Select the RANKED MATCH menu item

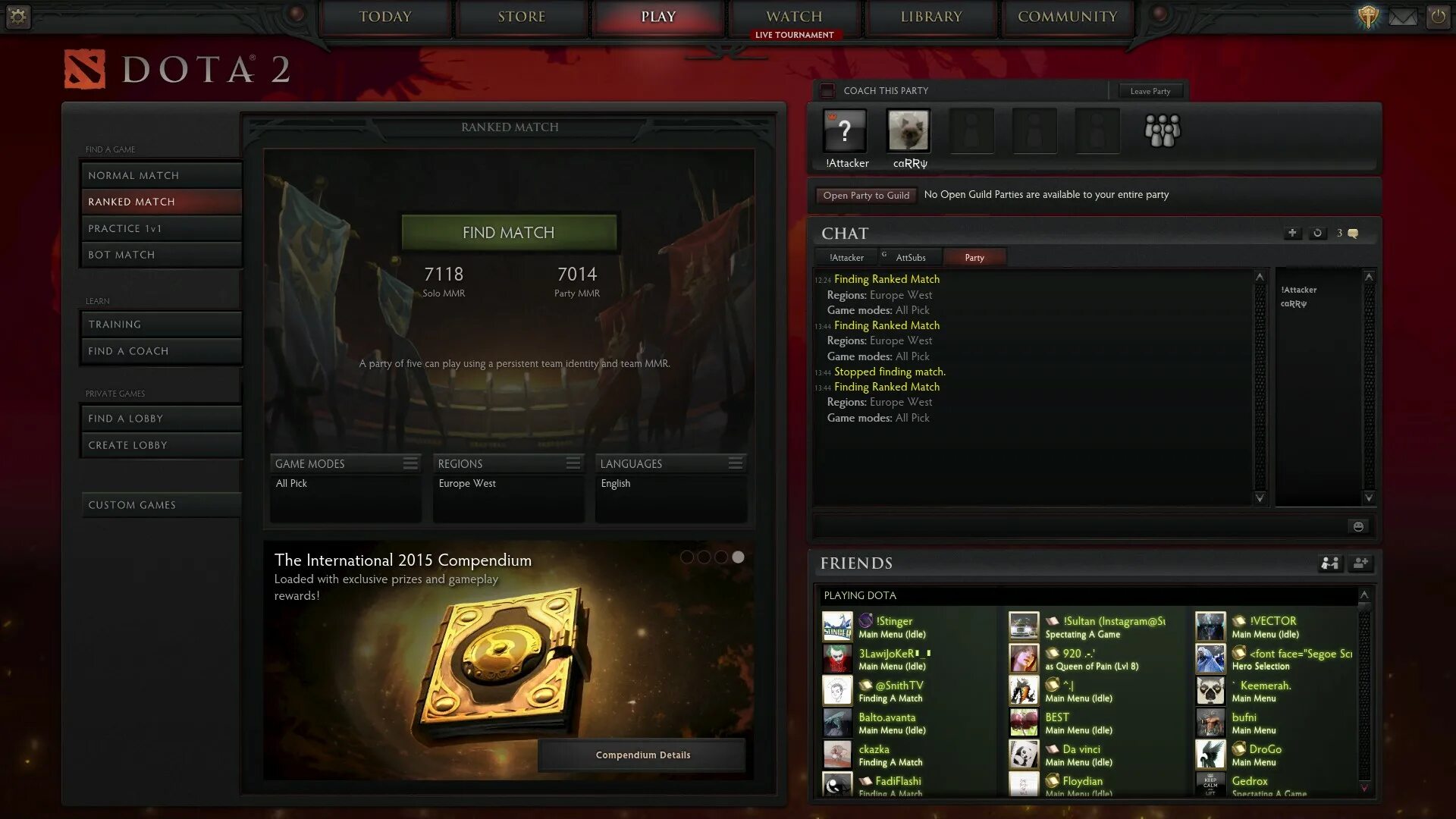click(x=161, y=201)
